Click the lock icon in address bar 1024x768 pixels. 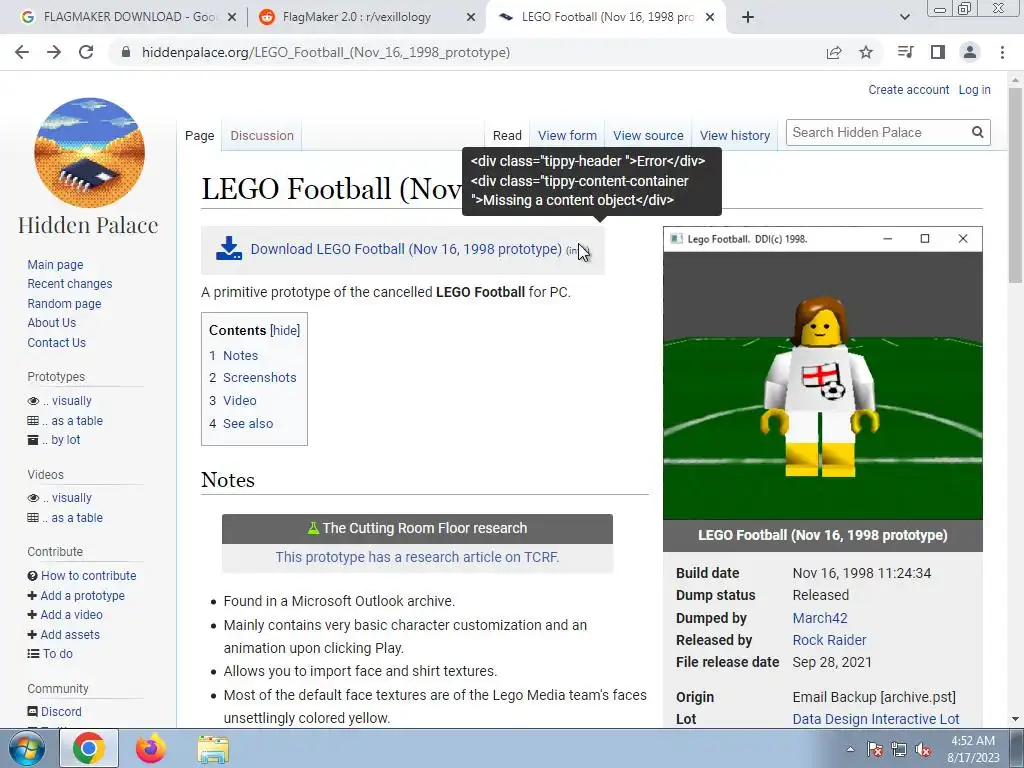coord(127,52)
